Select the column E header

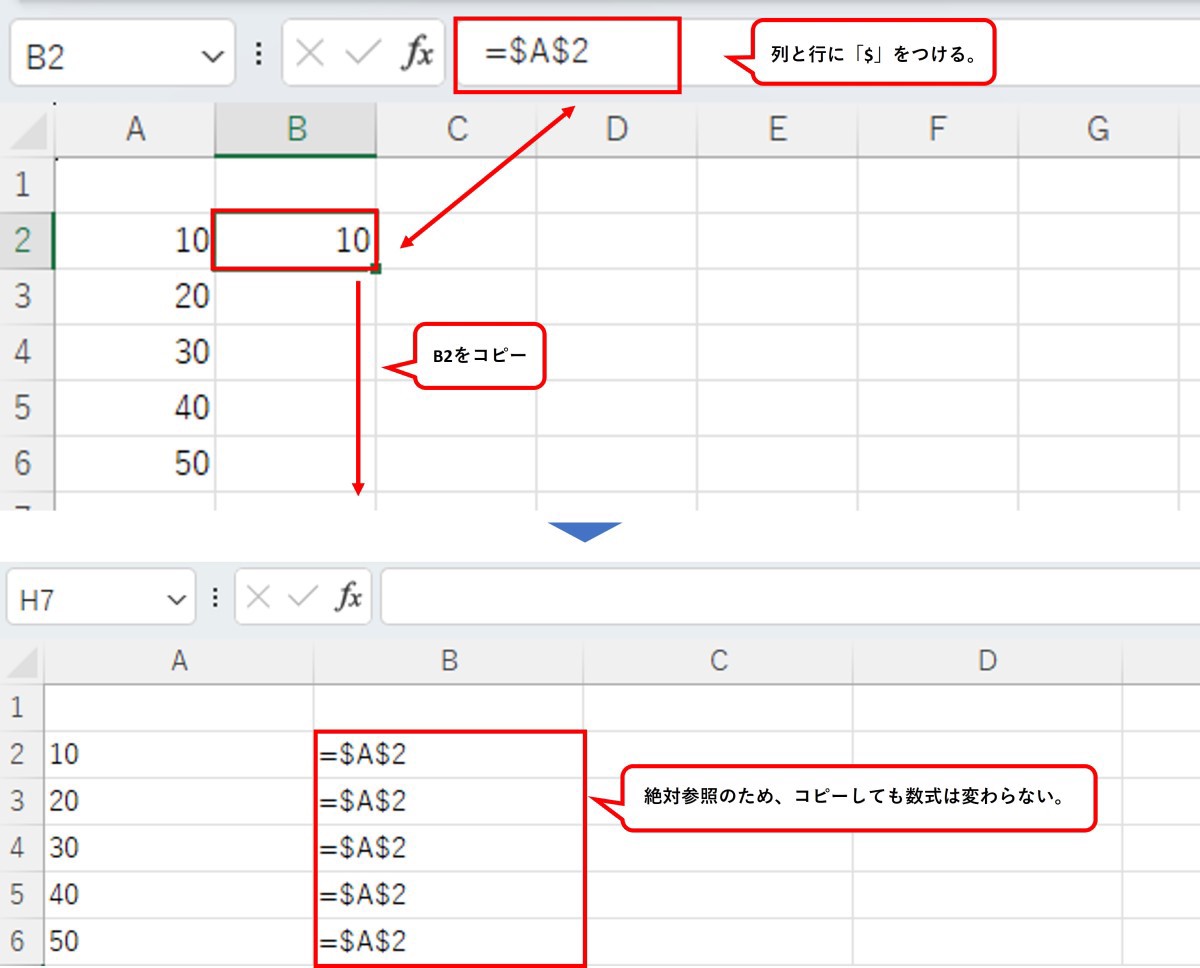click(x=776, y=129)
